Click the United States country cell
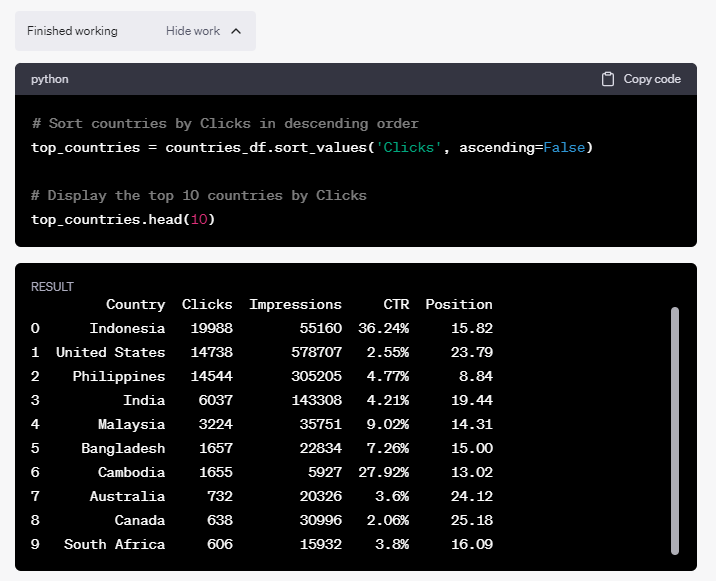The width and height of the screenshot is (716, 581). tap(111, 352)
